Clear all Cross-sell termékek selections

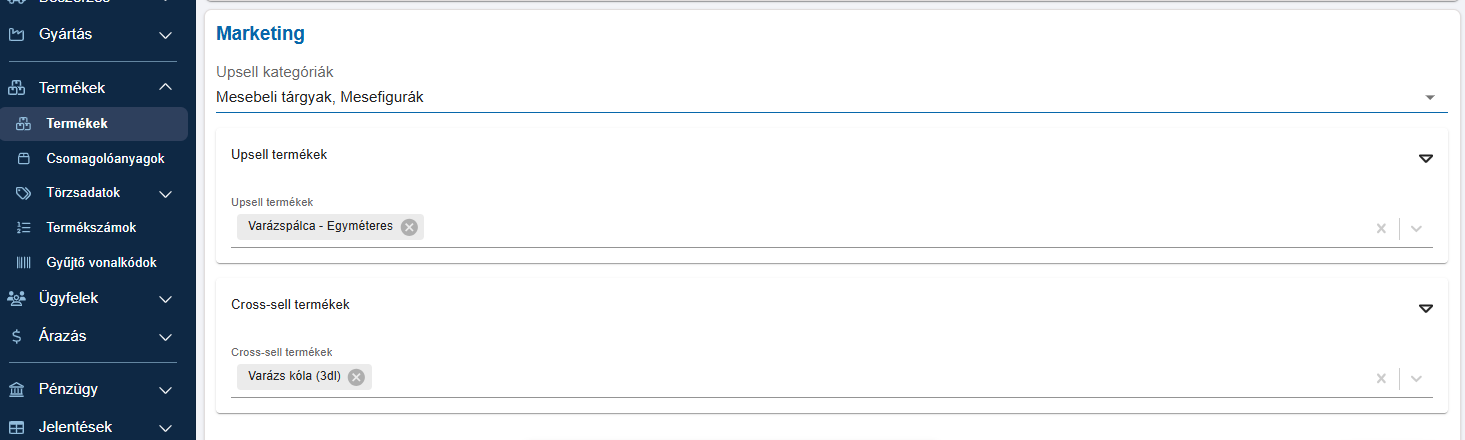tap(1381, 378)
